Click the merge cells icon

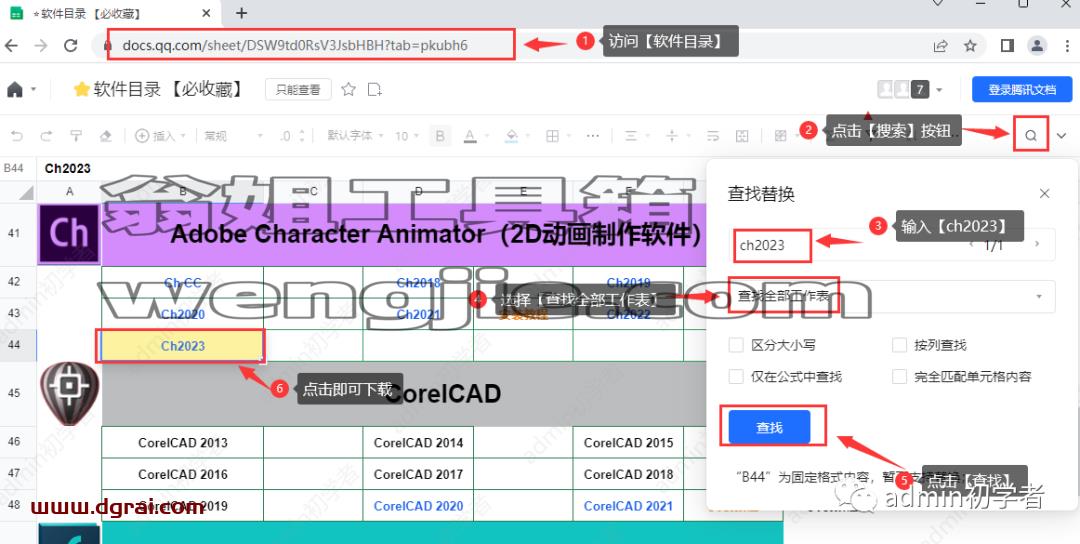(742, 136)
